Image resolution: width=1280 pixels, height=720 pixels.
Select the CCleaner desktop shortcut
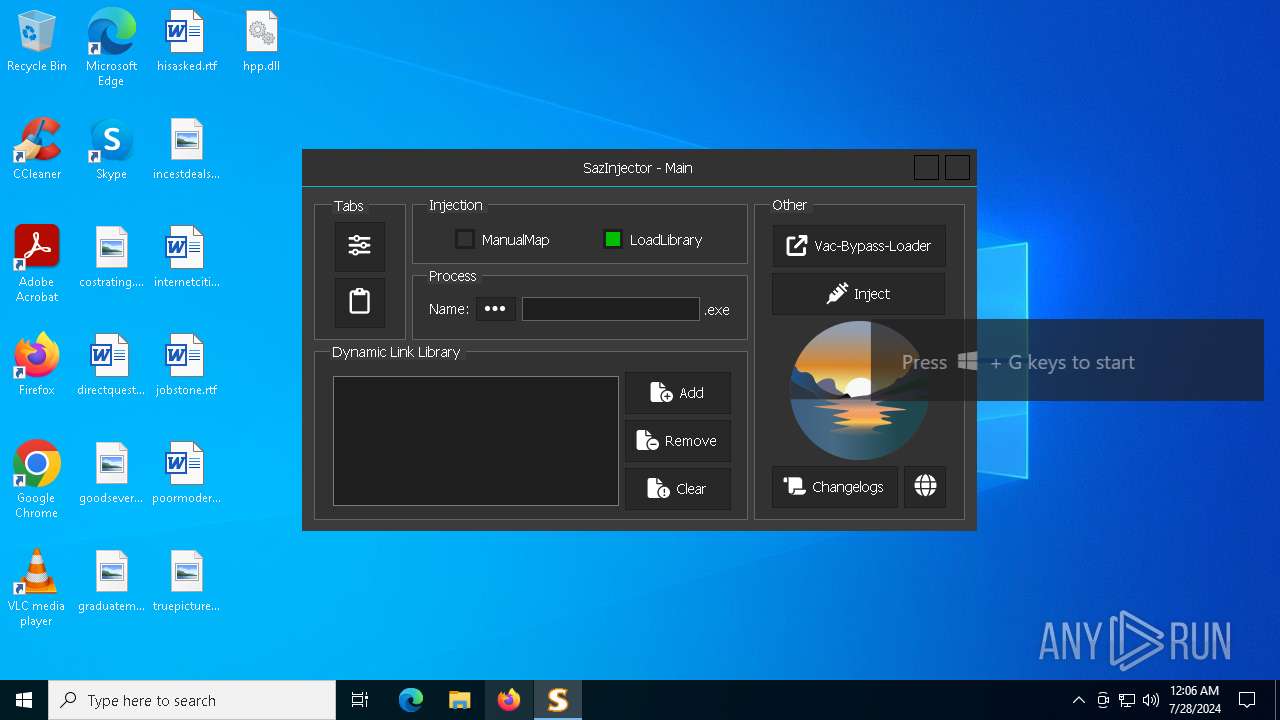[x=37, y=150]
